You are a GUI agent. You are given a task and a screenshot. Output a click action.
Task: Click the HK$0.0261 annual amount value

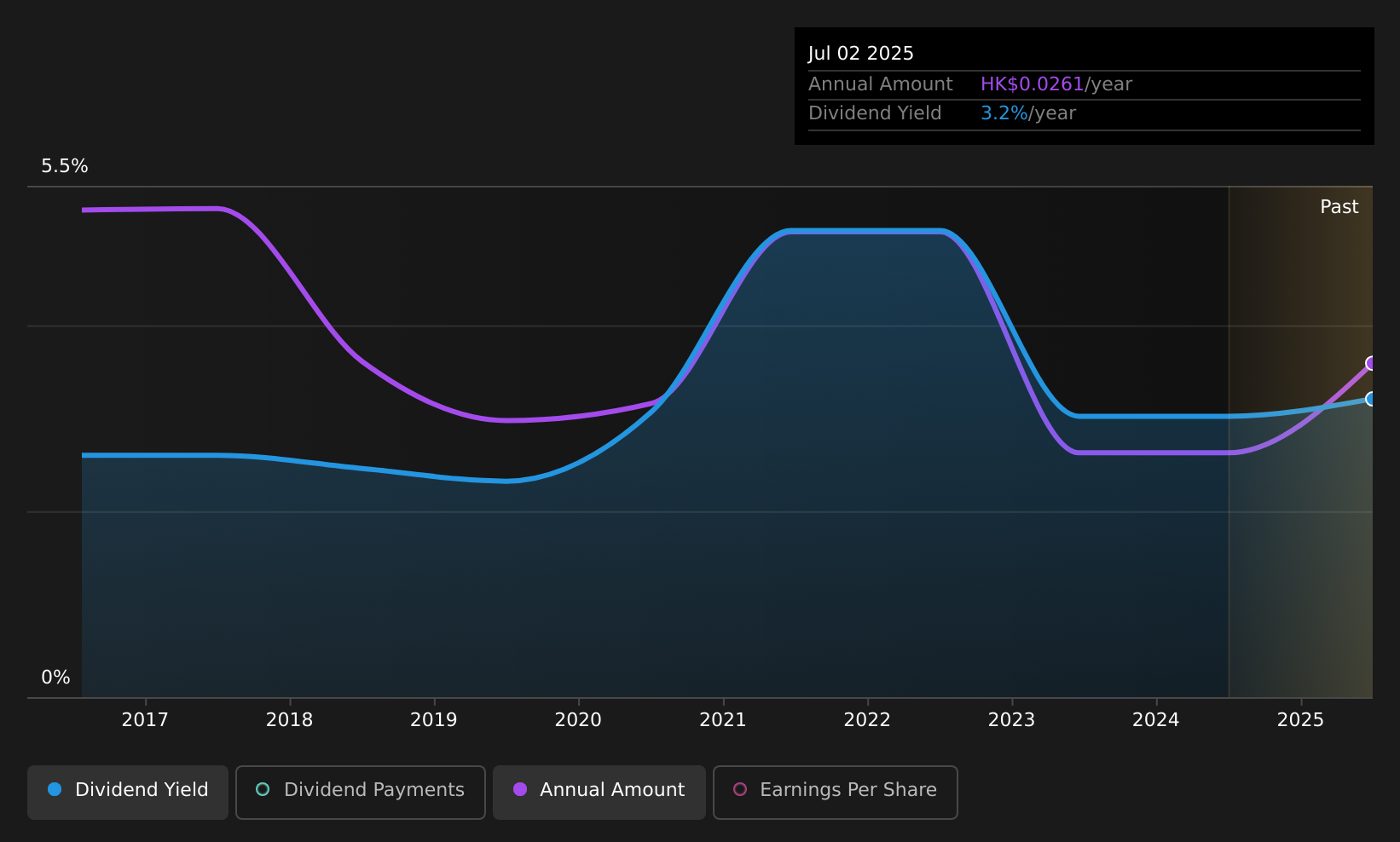1032,84
